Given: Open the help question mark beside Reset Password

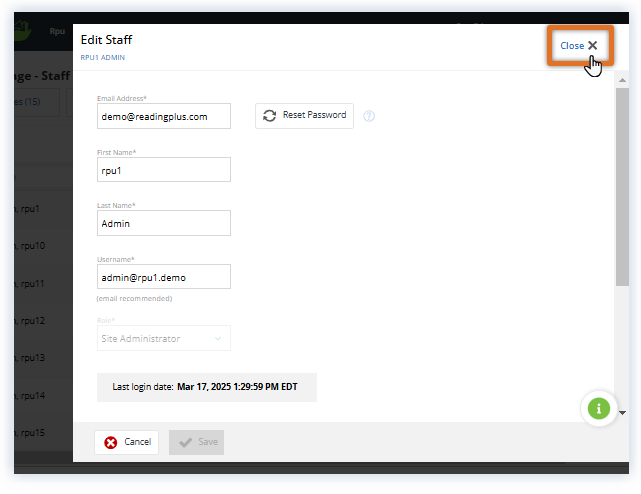Looking at the screenshot, I should click(369, 116).
